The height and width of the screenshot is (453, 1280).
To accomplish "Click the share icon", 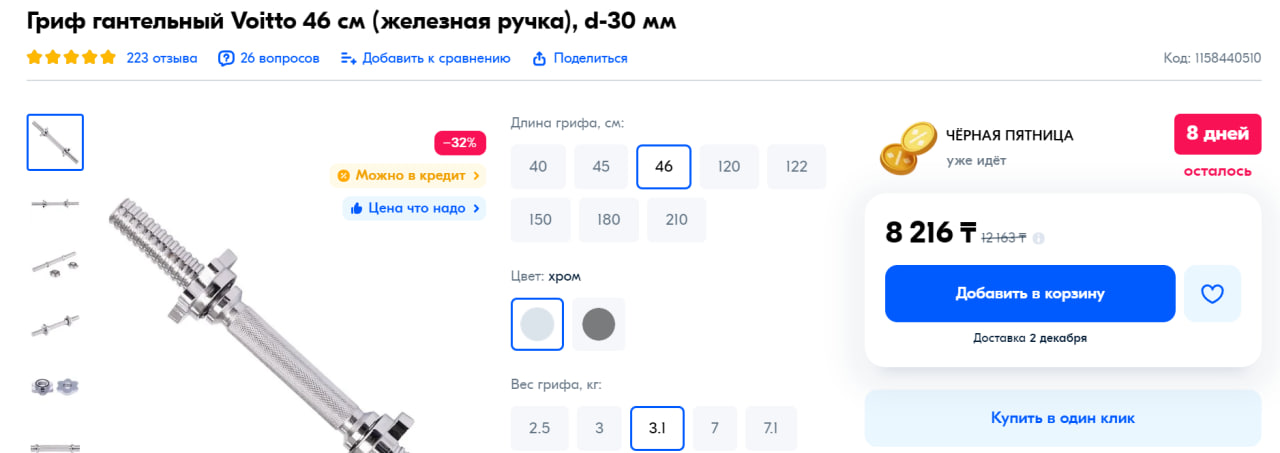I will click(x=539, y=59).
